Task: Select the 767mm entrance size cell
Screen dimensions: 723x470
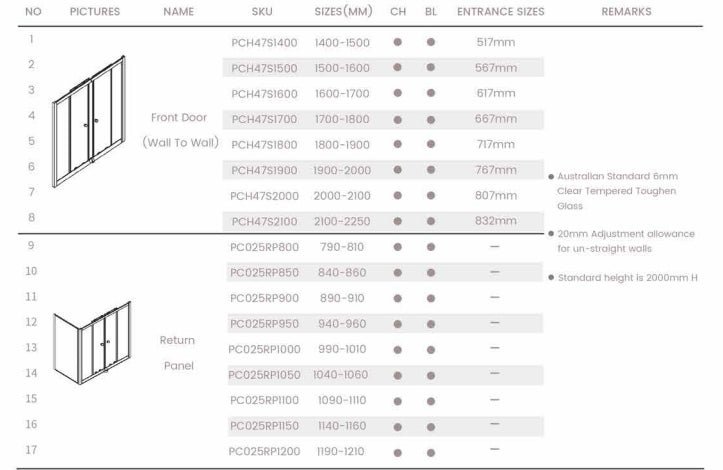Action: (496, 171)
